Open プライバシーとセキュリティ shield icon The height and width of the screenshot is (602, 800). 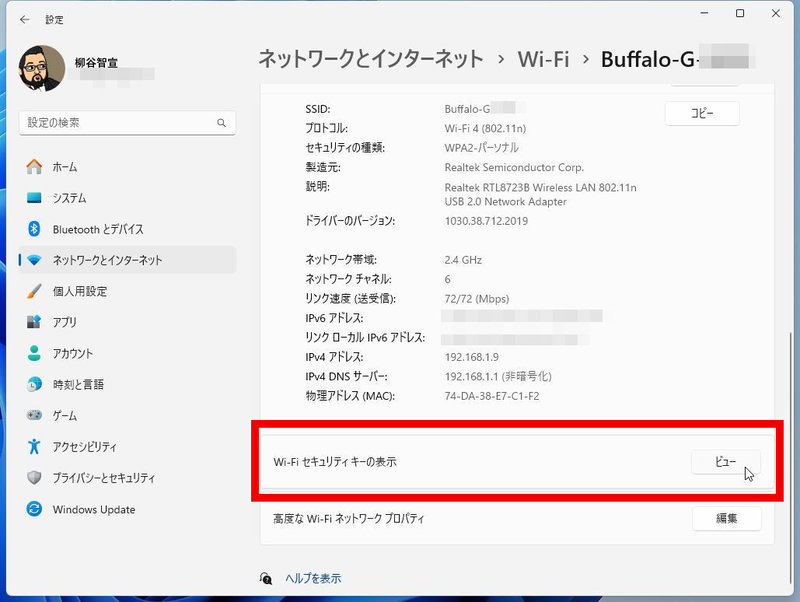pos(34,478)
